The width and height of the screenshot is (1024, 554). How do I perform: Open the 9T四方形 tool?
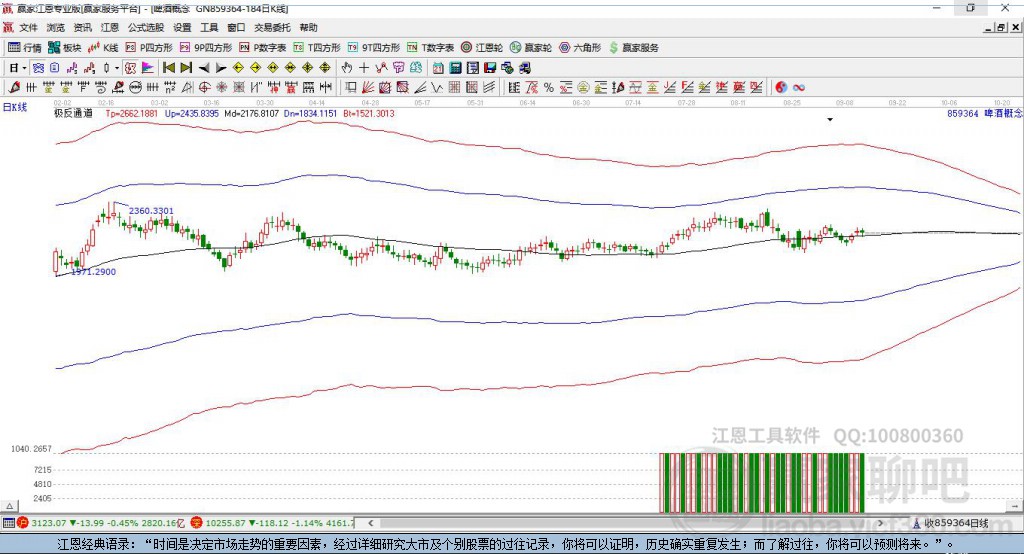(x=374, y=48)
